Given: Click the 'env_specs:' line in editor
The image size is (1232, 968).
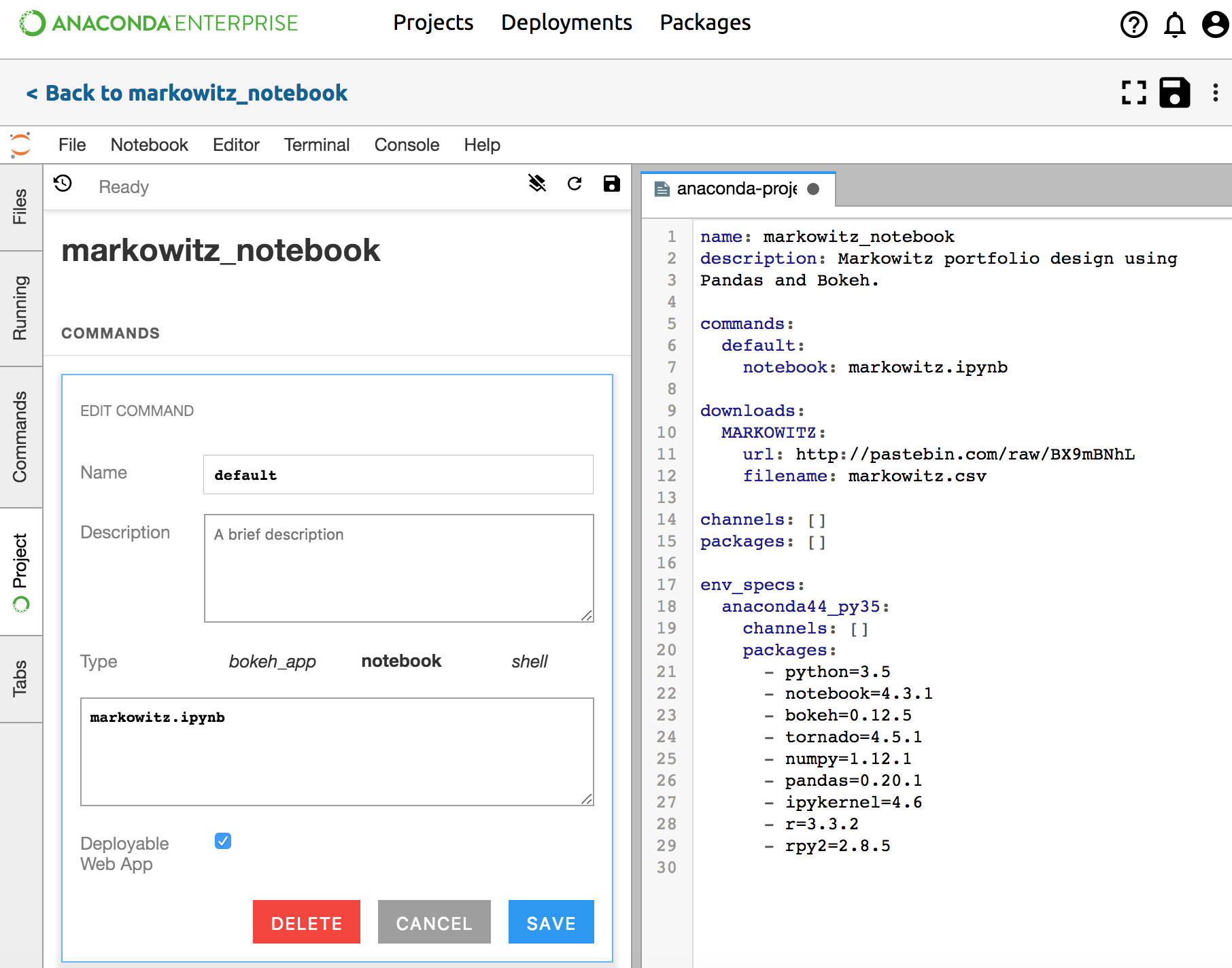Looking at the screenshot, I should pos(753,585).
